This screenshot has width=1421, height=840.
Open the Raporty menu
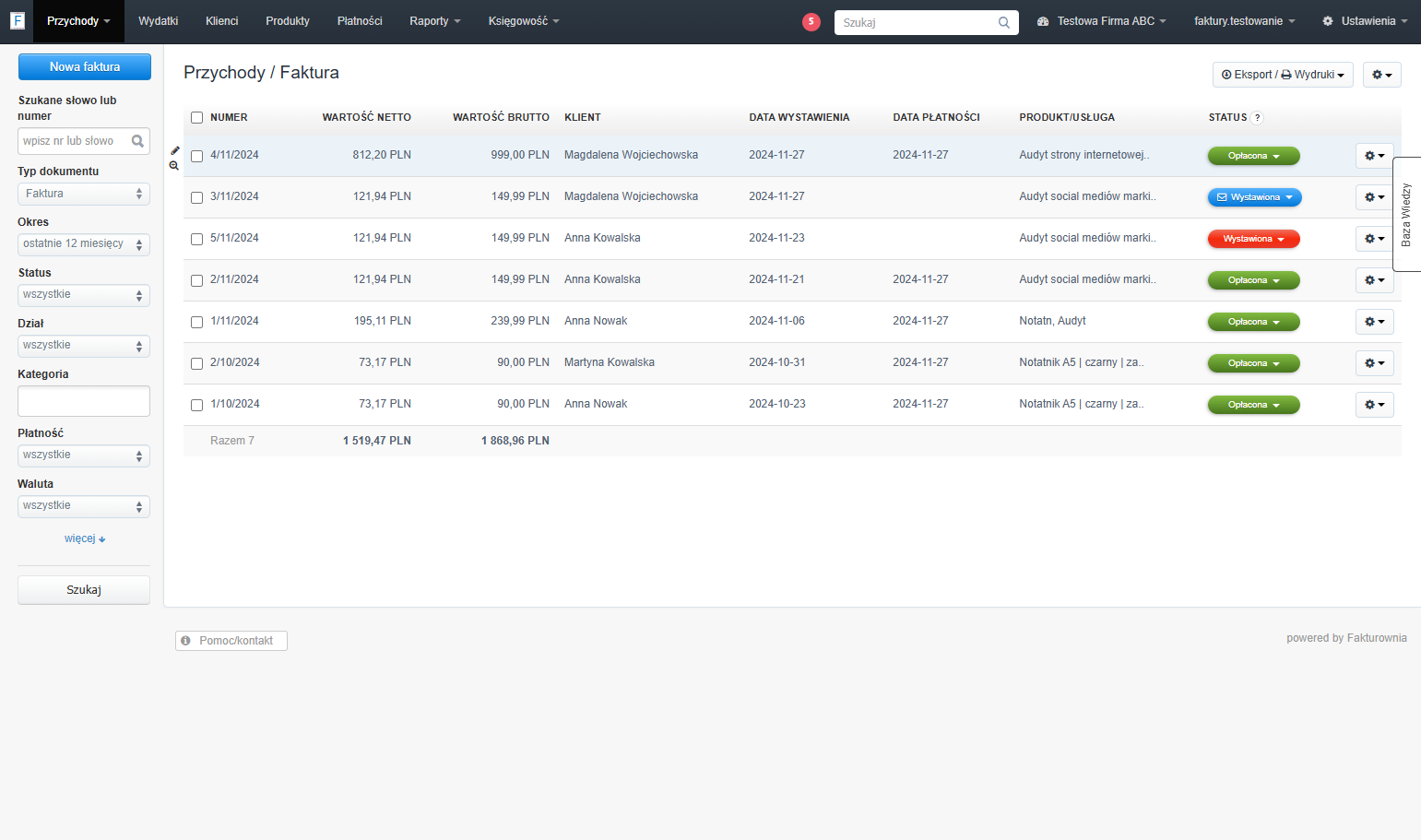pos(435,21)
